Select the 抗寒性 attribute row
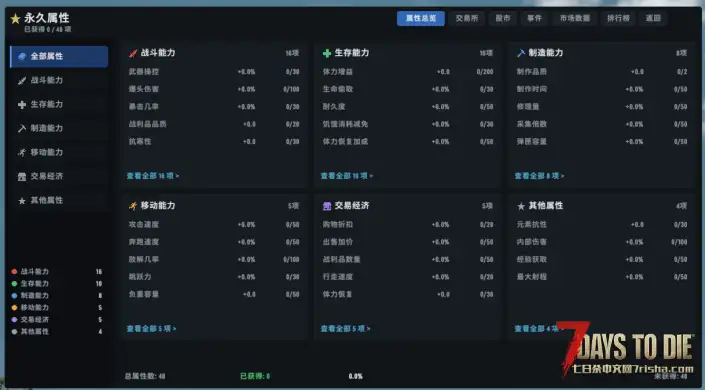This screenshot has width=705, height=390. click(214, 142)
